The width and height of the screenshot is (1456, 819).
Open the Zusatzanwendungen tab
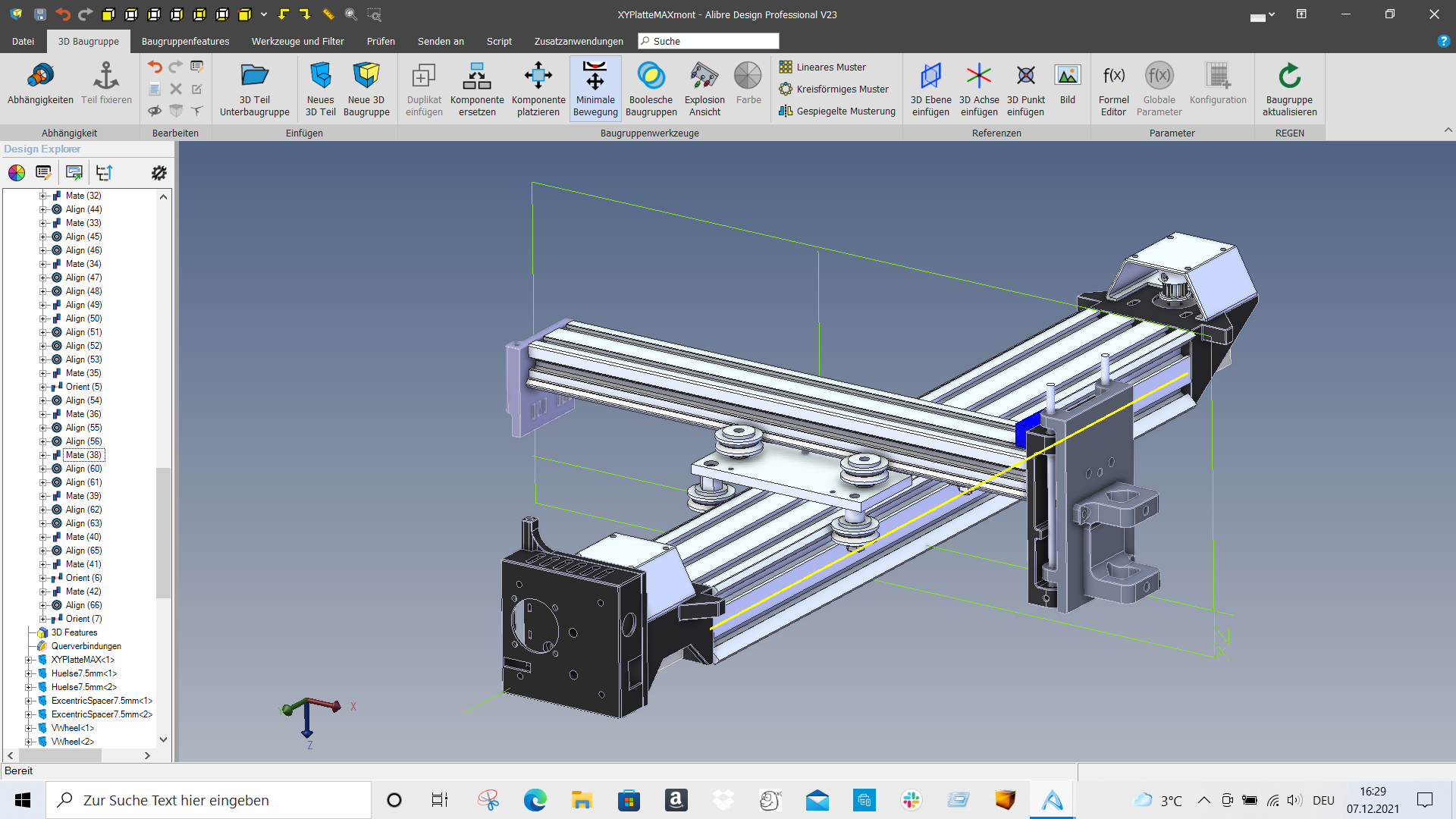click(579, 41)
